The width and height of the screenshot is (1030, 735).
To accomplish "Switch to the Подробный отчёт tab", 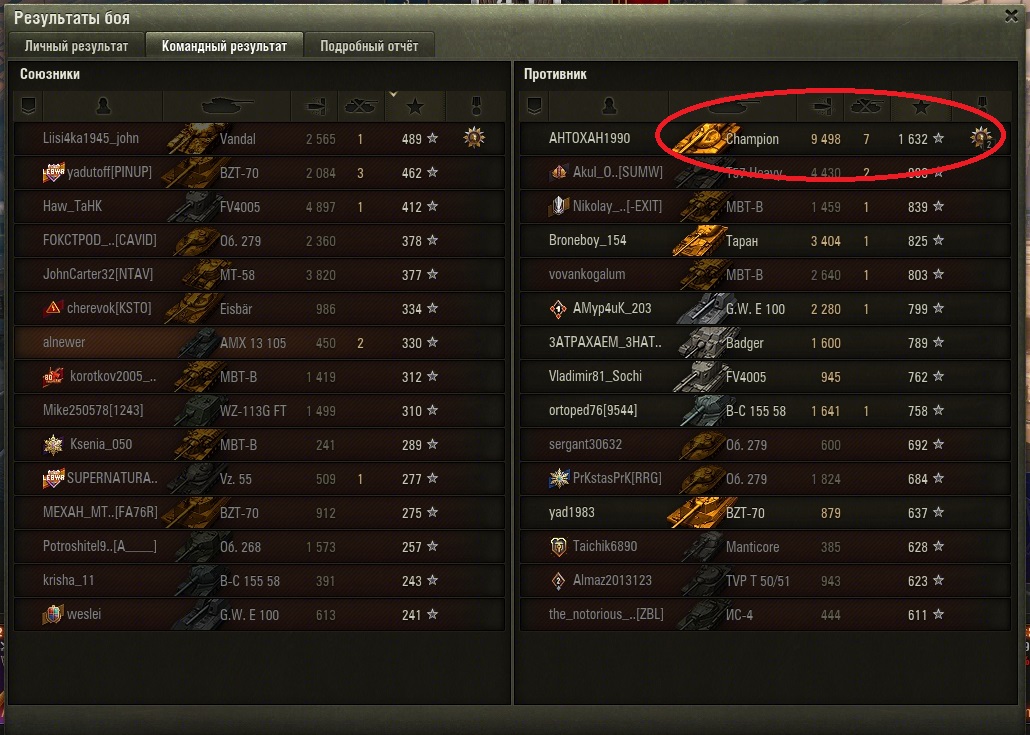I will coord(369,46).
